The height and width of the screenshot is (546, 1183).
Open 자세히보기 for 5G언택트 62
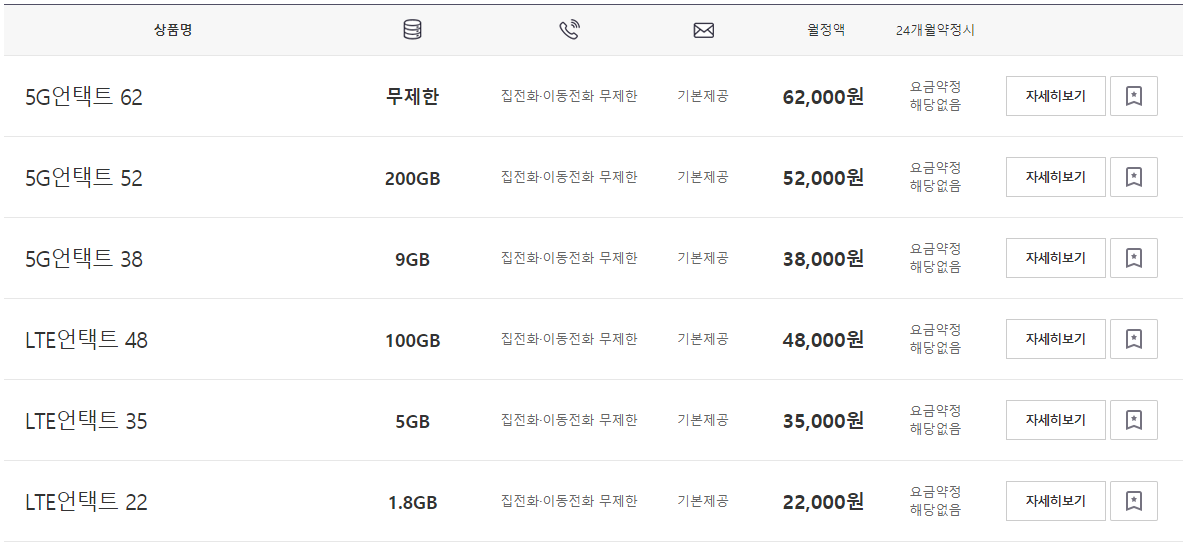[1055, 96]
